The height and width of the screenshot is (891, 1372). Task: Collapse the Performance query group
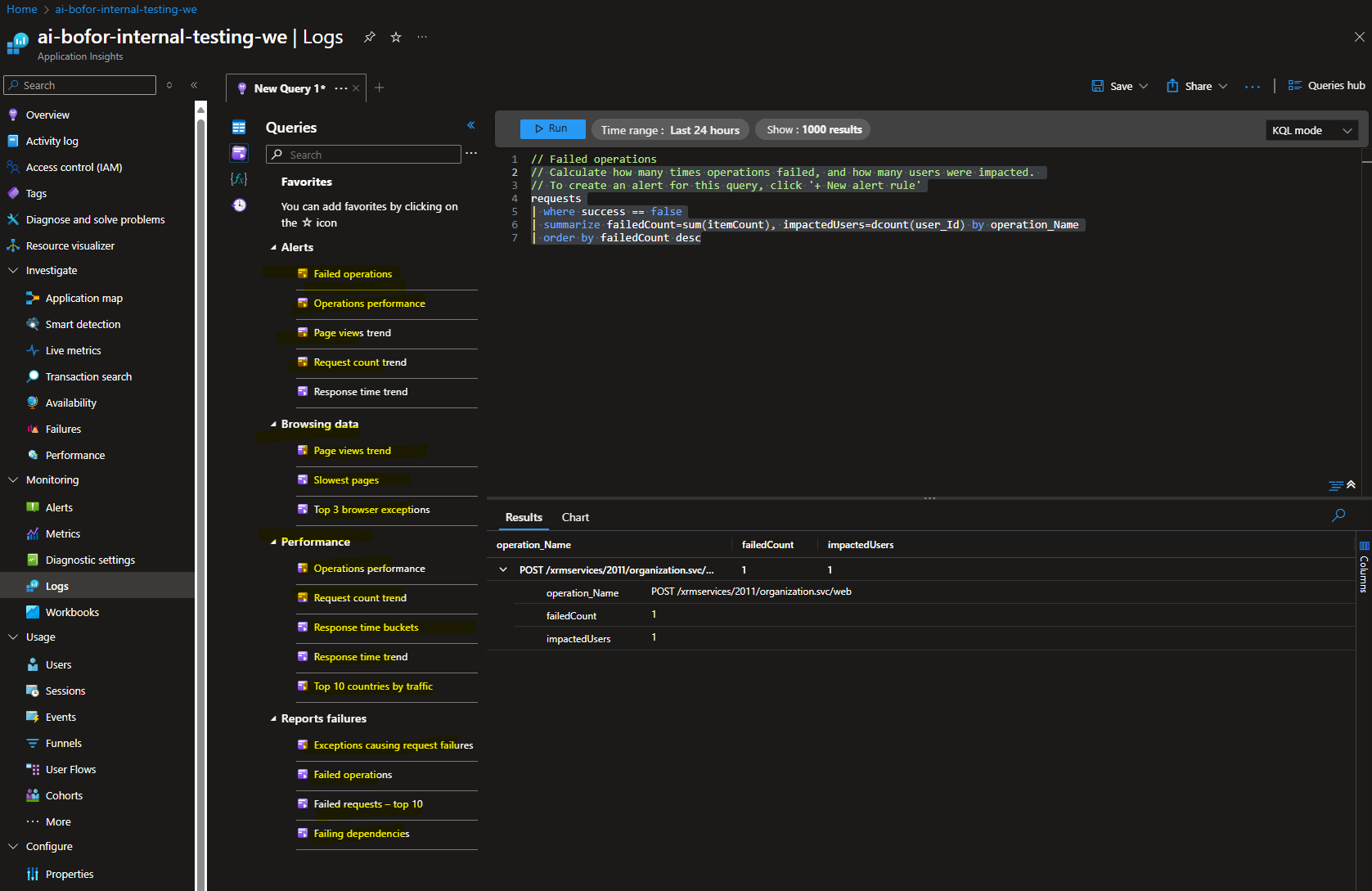click(x=273, y=542)
